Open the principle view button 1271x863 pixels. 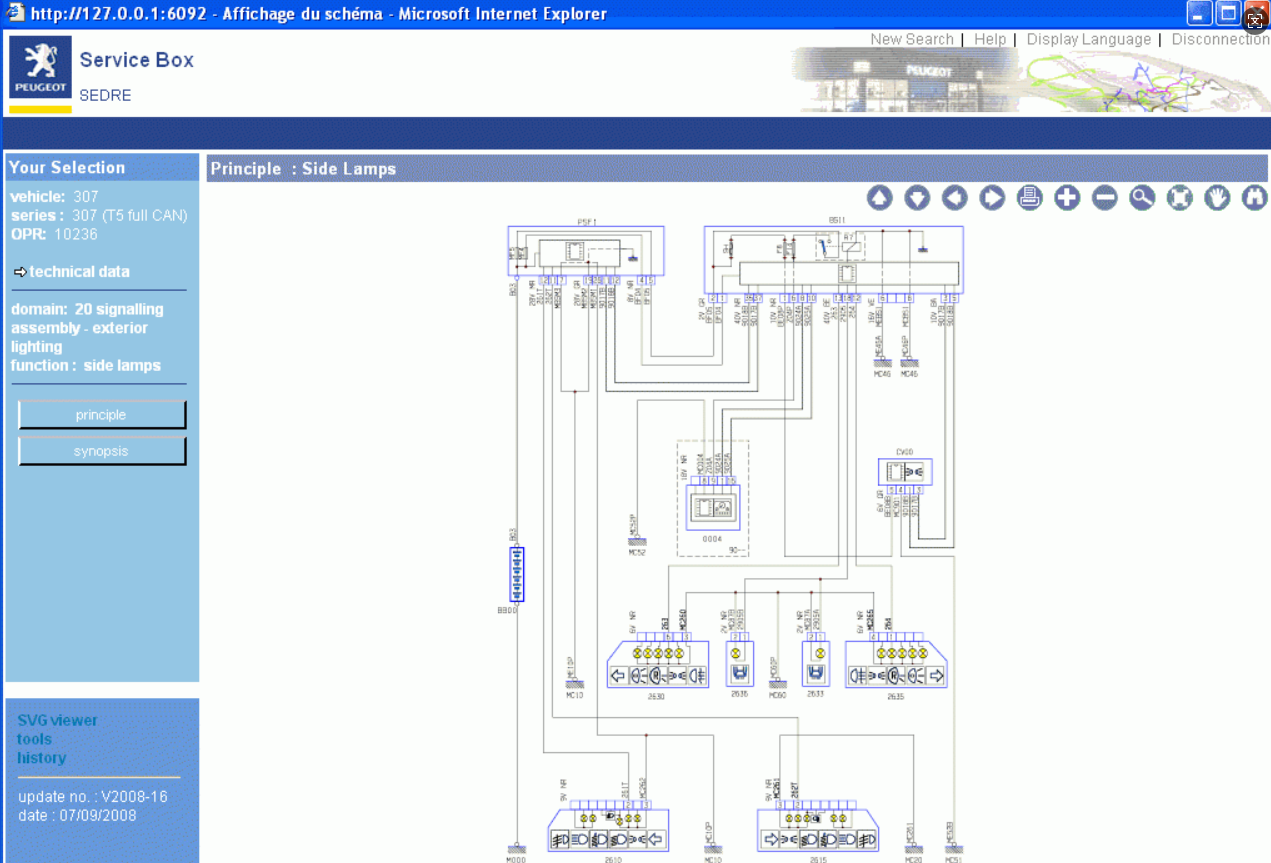coord(102,415)
